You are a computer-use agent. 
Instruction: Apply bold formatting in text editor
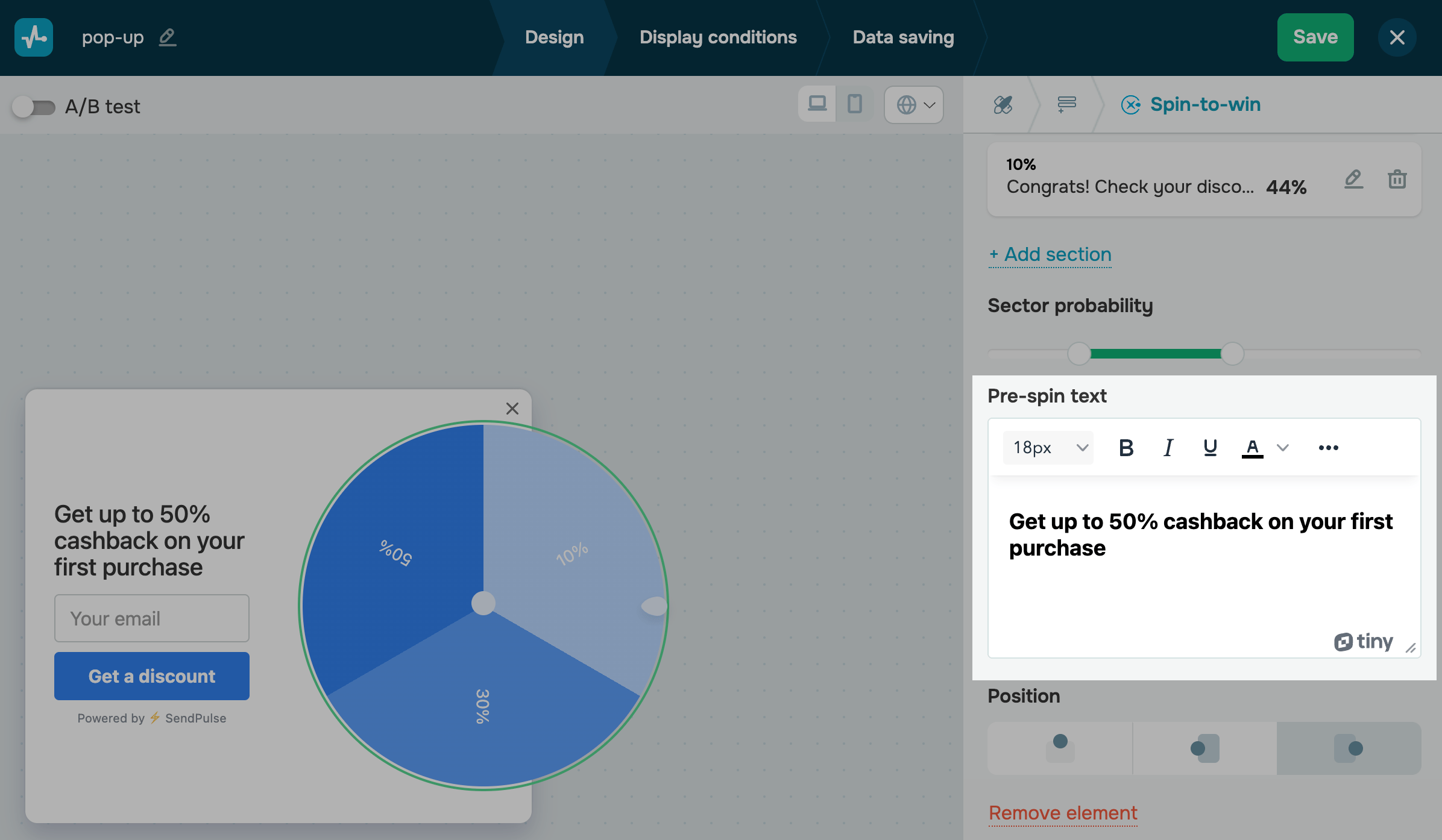1126,448
